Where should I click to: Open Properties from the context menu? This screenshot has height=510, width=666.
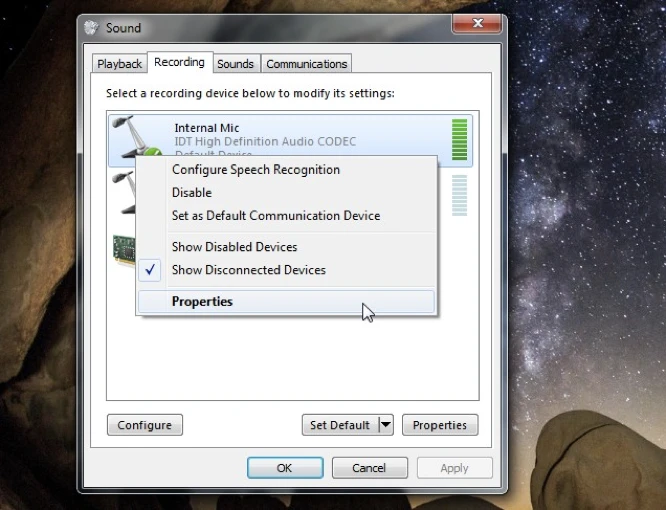point(202,302)
